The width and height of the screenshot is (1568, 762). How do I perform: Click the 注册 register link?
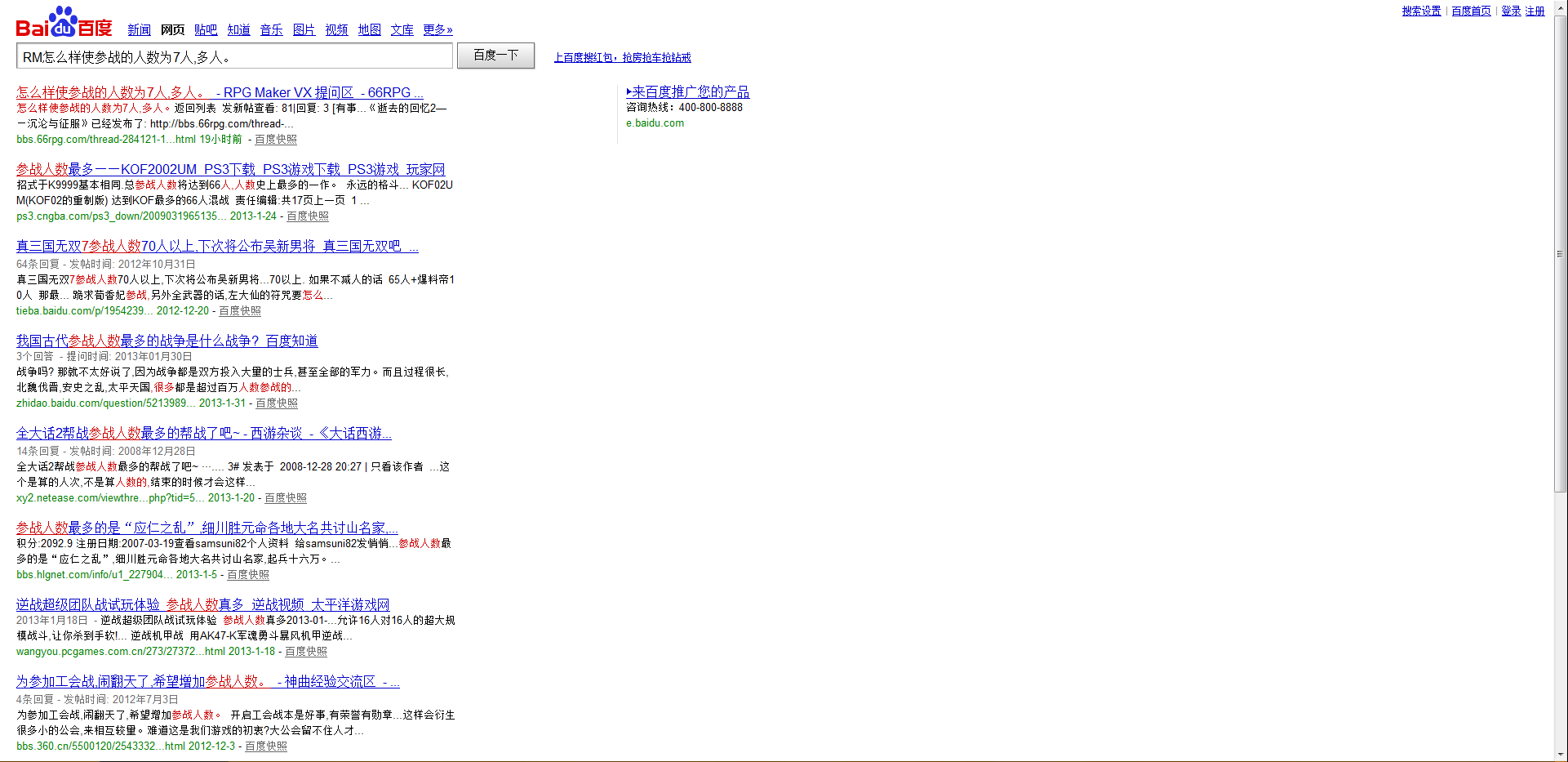[1535, 11]
